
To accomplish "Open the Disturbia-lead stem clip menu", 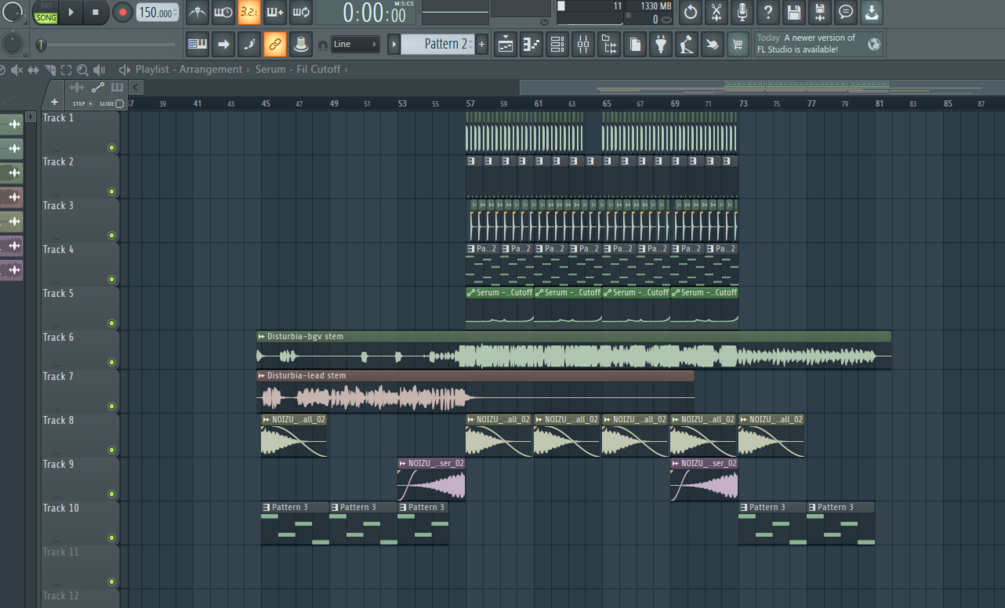I will [261, 375].
